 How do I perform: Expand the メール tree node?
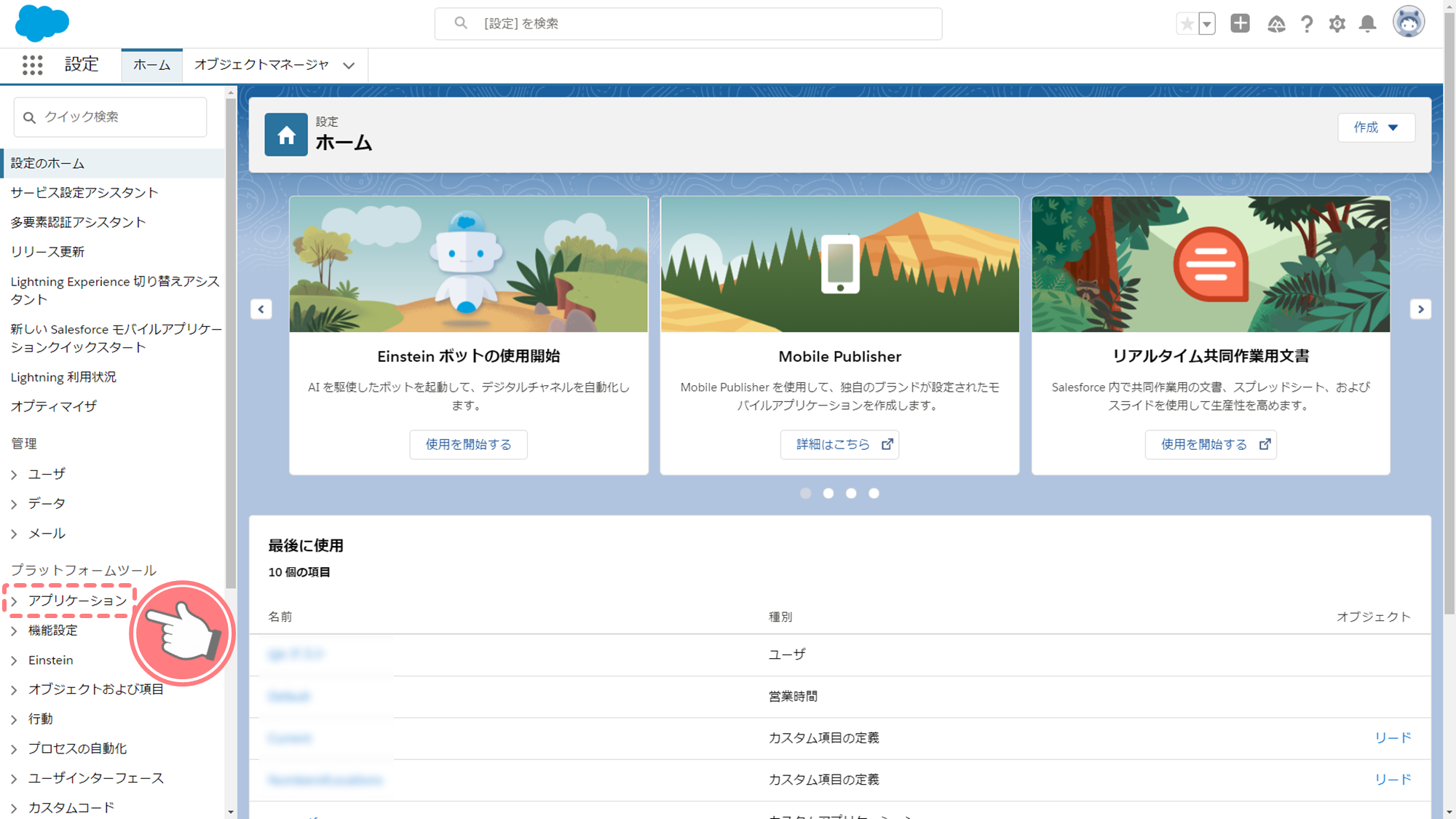tap(14, 534)
